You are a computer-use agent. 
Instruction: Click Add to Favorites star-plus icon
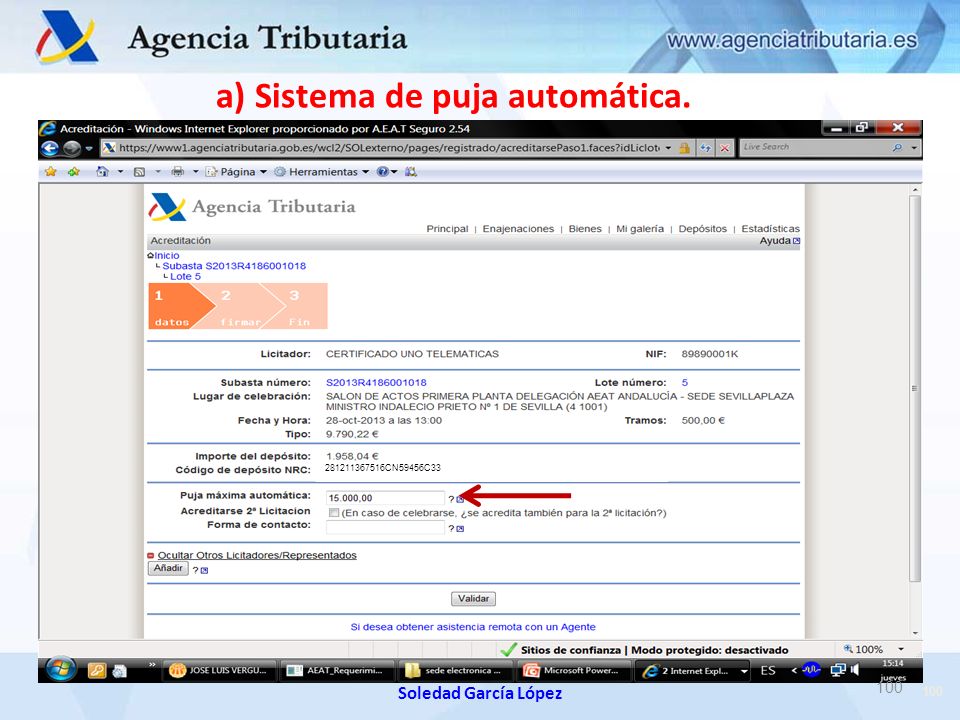point(74,171)
